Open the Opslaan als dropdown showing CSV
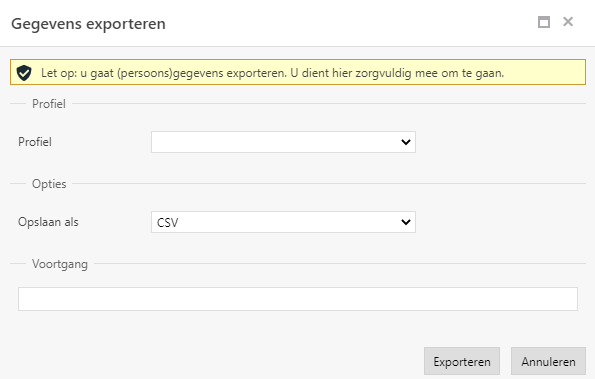 point(283,222)
